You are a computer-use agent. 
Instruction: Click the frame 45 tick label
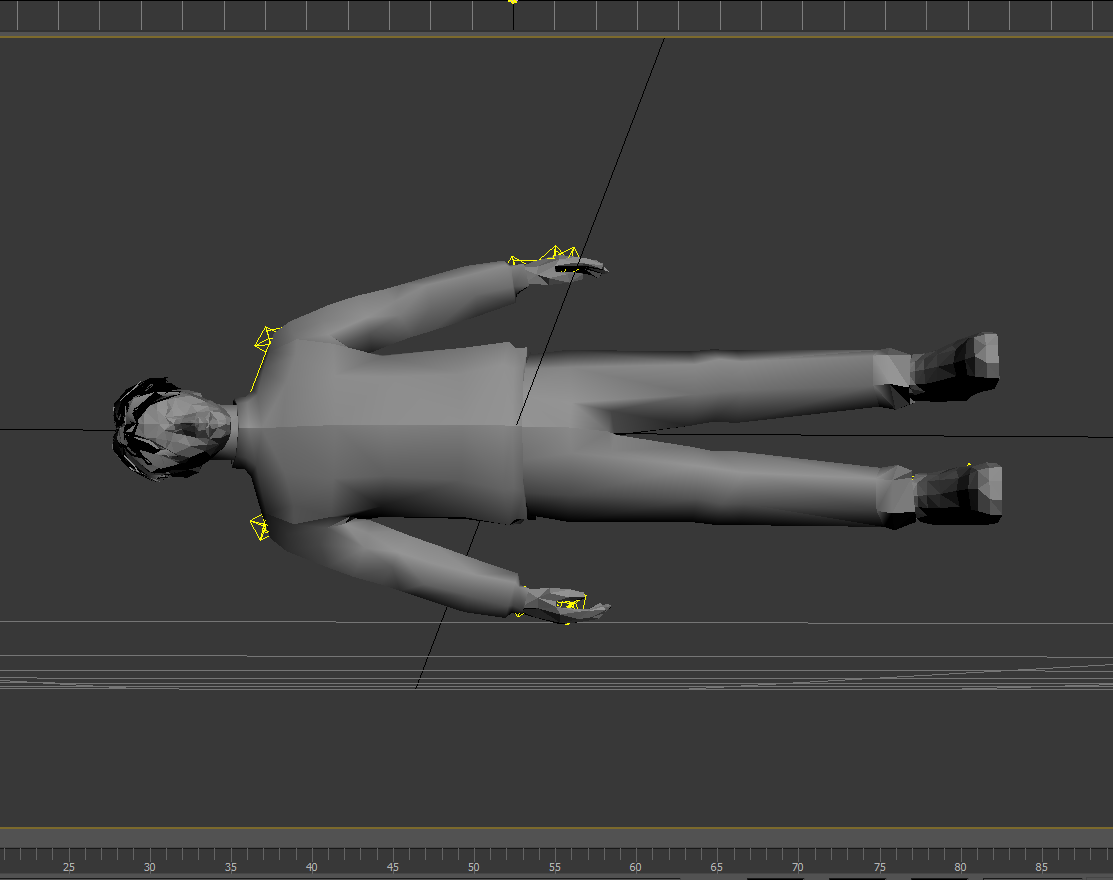[393, 867]
